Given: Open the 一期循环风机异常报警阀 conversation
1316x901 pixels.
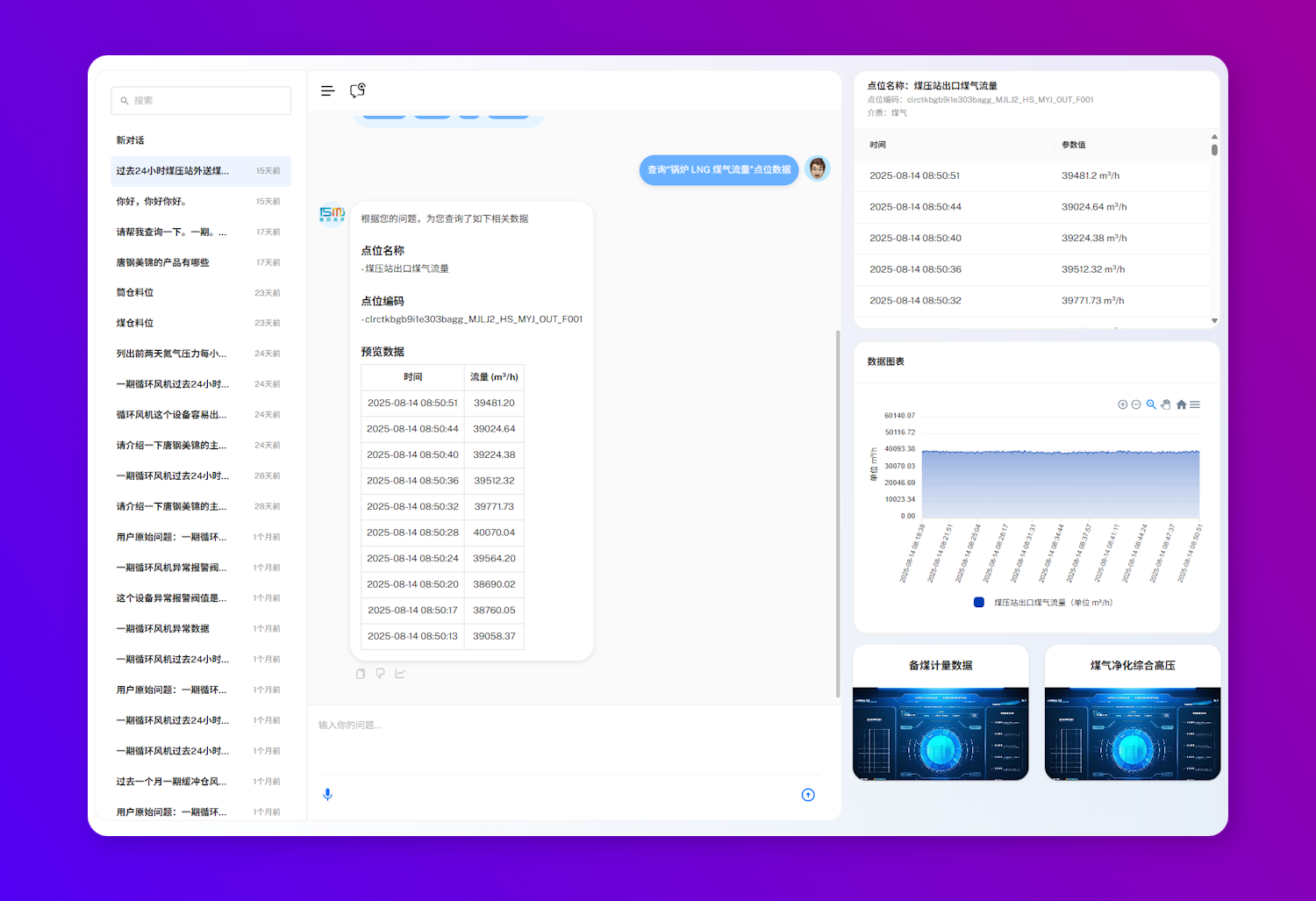Looking at the screenshot, I should 201,568.
